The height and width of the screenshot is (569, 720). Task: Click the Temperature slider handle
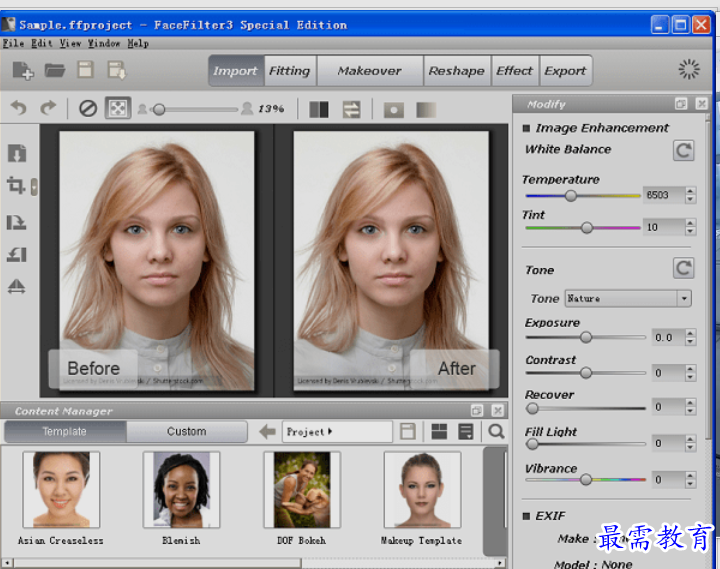tap(571, 196)
